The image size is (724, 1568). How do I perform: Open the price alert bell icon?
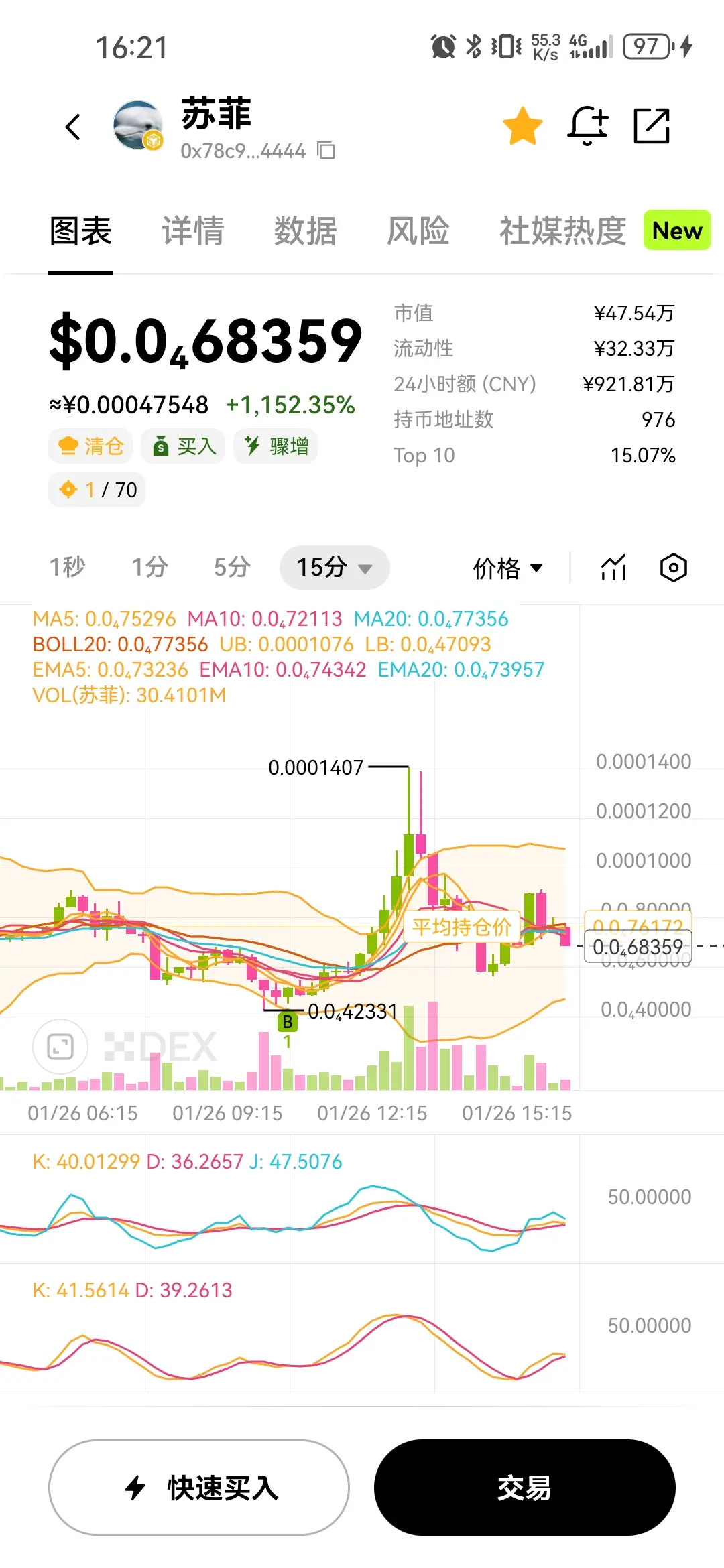(x=588, y=125)
